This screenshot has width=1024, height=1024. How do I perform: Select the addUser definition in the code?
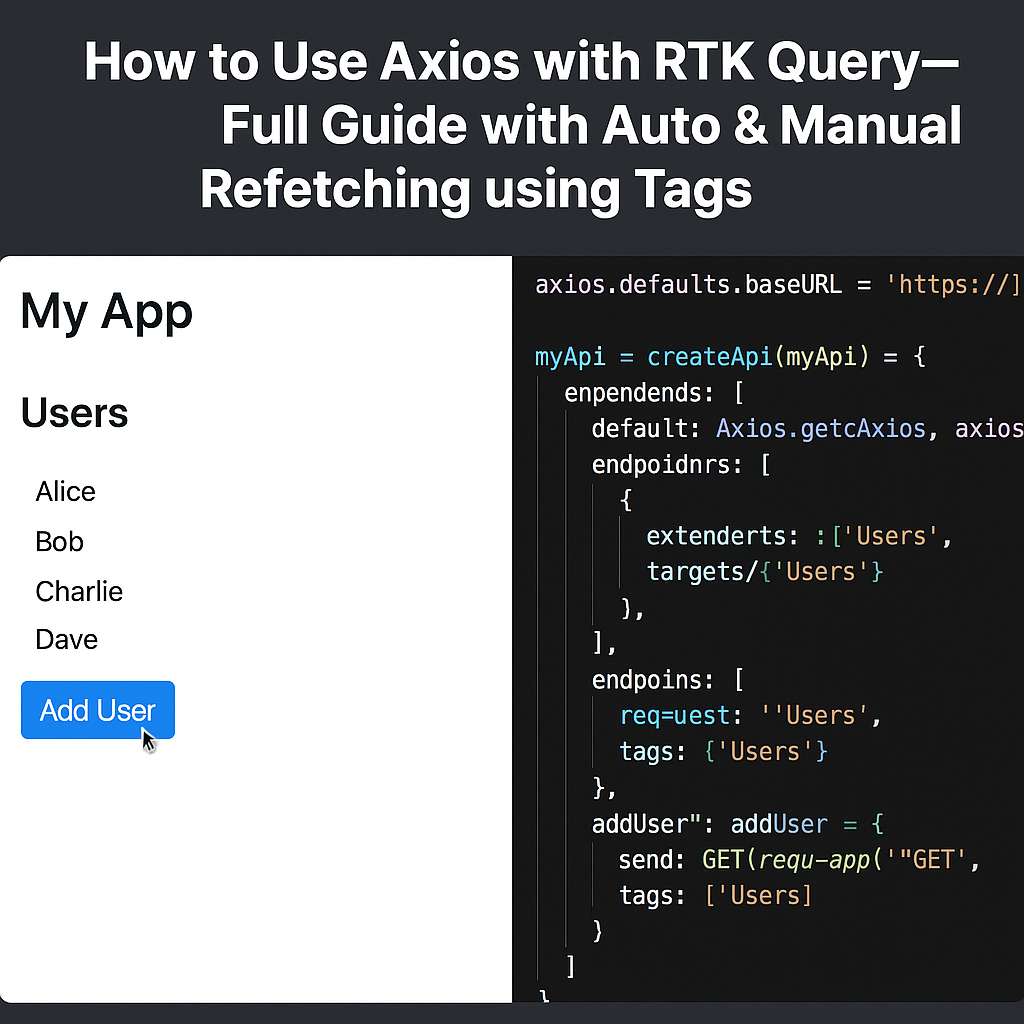(736, 823)
